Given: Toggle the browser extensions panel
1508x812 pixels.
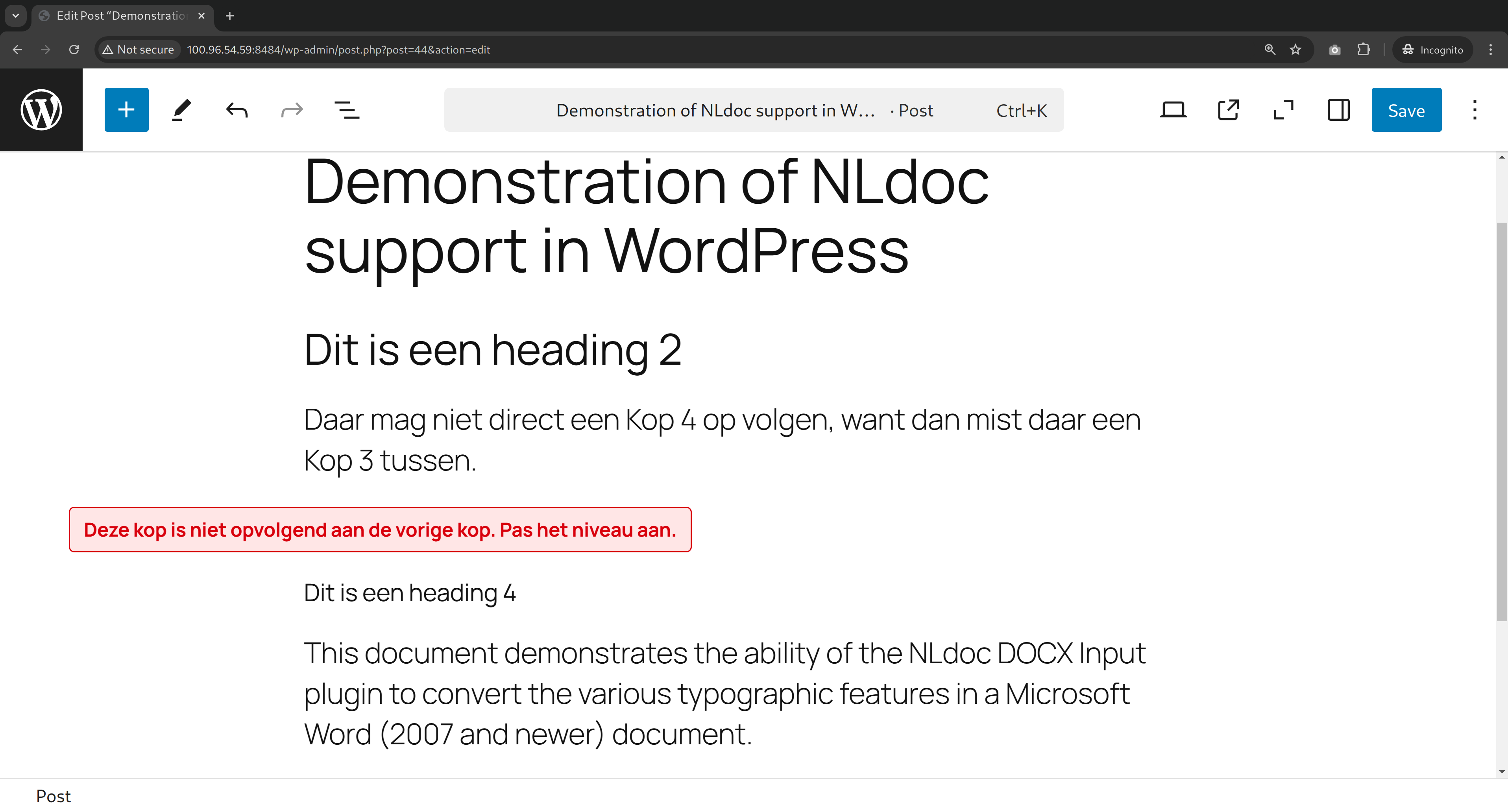Looking at the screenshot, I should pos(1364,50).
